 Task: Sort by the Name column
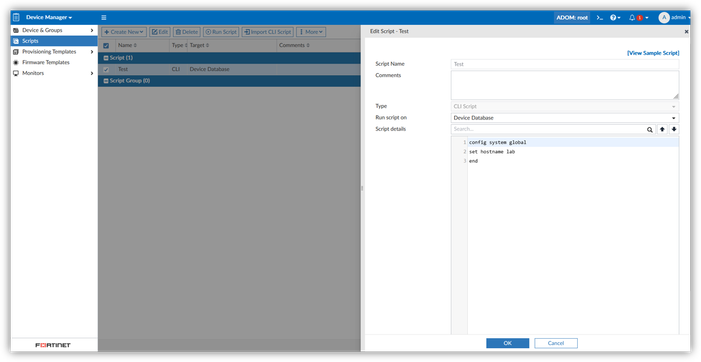pos(127,46)
